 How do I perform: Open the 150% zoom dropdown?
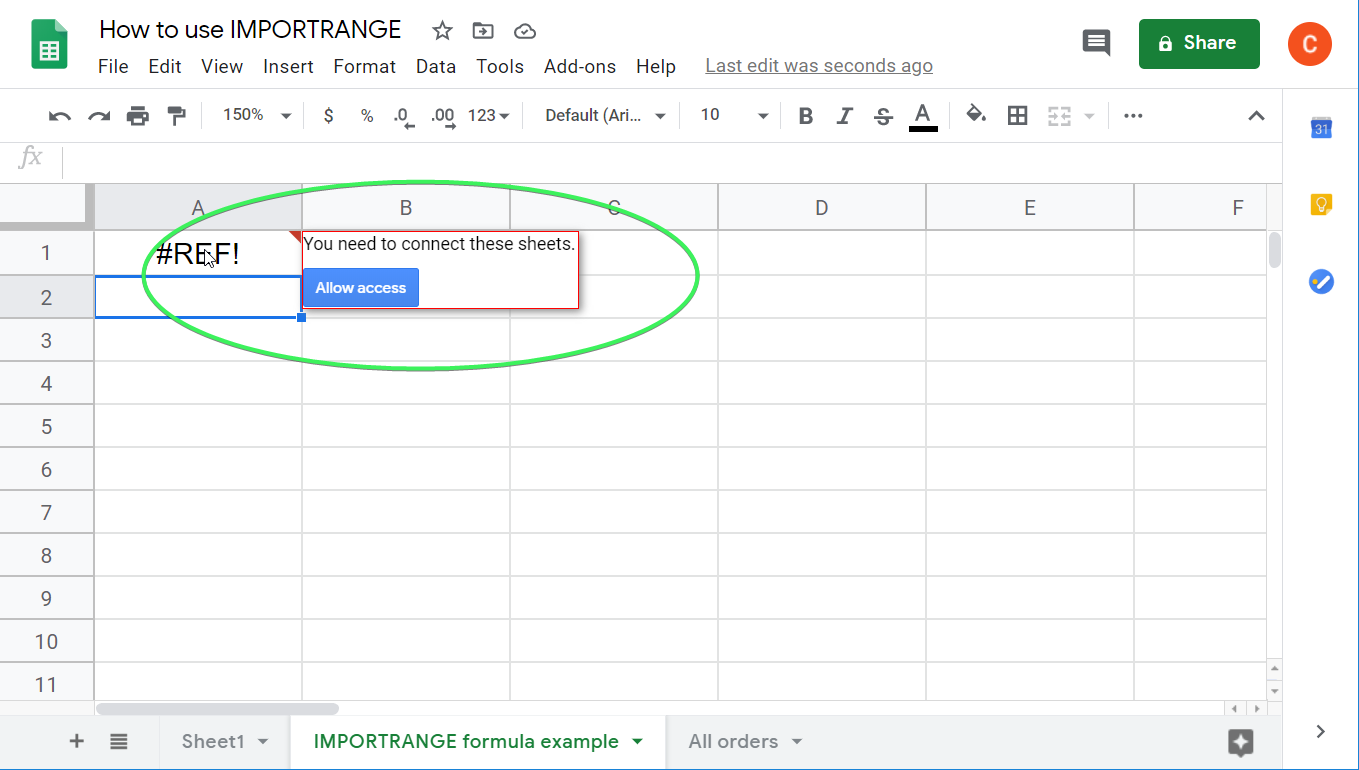coord(256,116)
